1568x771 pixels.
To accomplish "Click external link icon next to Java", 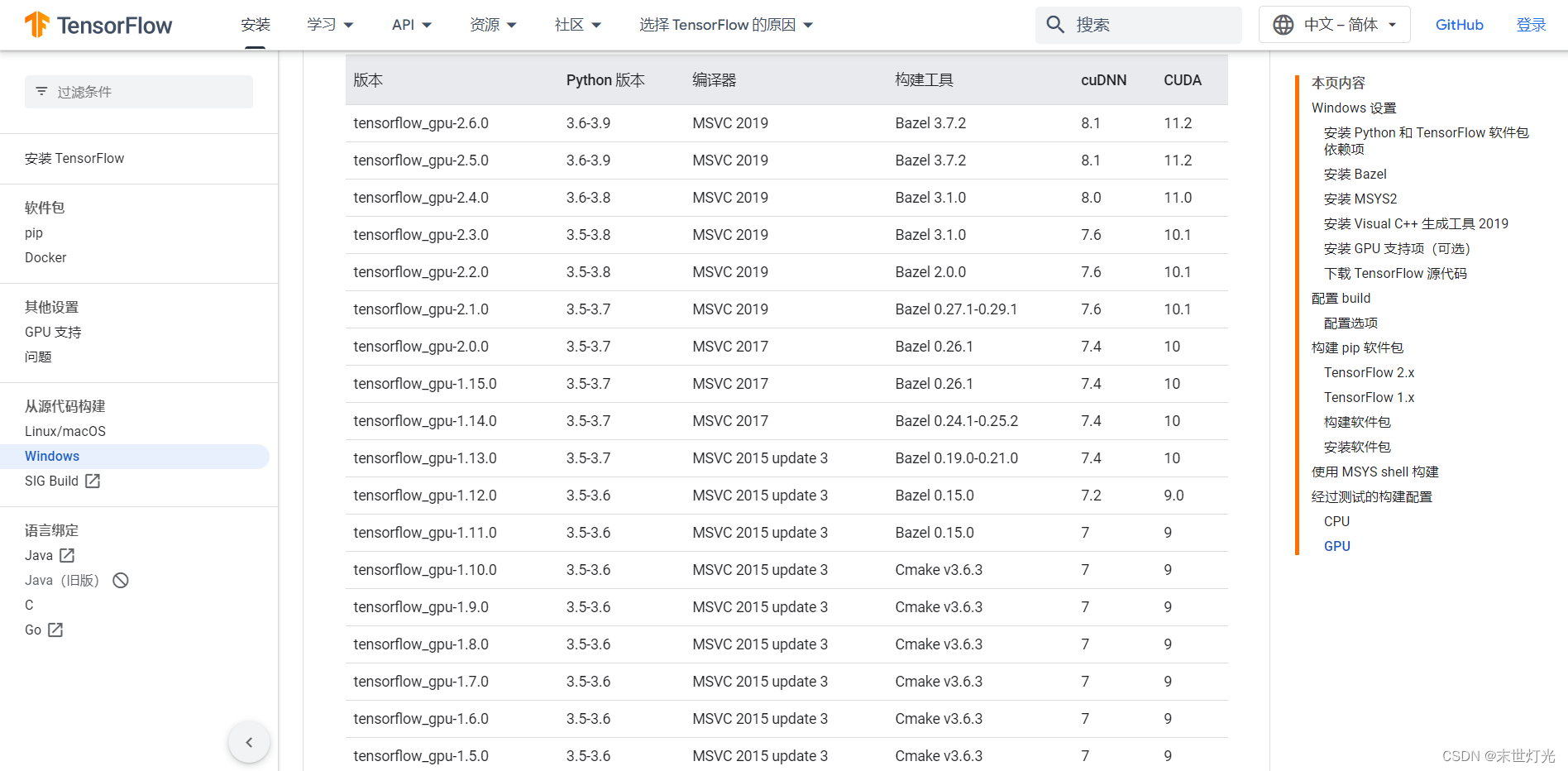I will pos(67,555).
